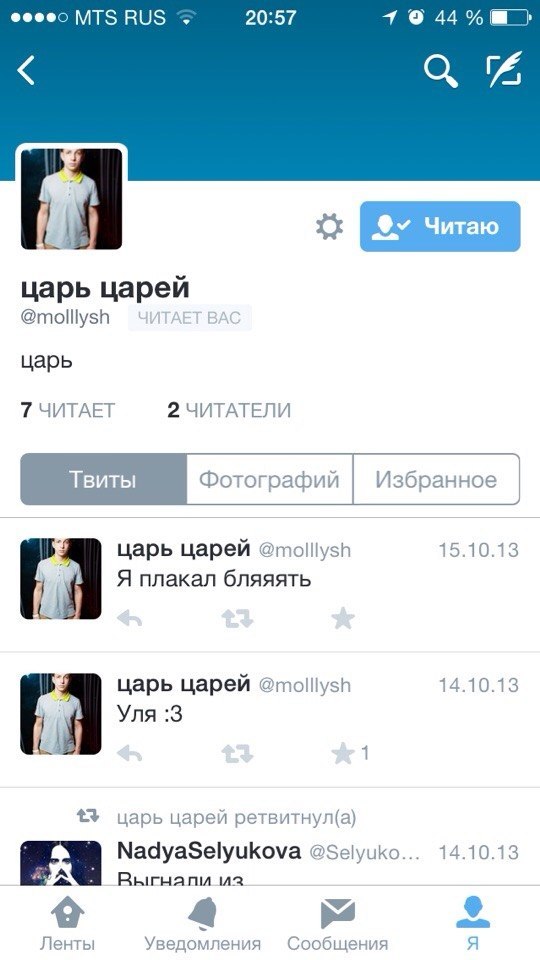This screenshot has height=960, width=540.
Task: Retweet the 'Я плакал' tweet
Action: (237, 619)
